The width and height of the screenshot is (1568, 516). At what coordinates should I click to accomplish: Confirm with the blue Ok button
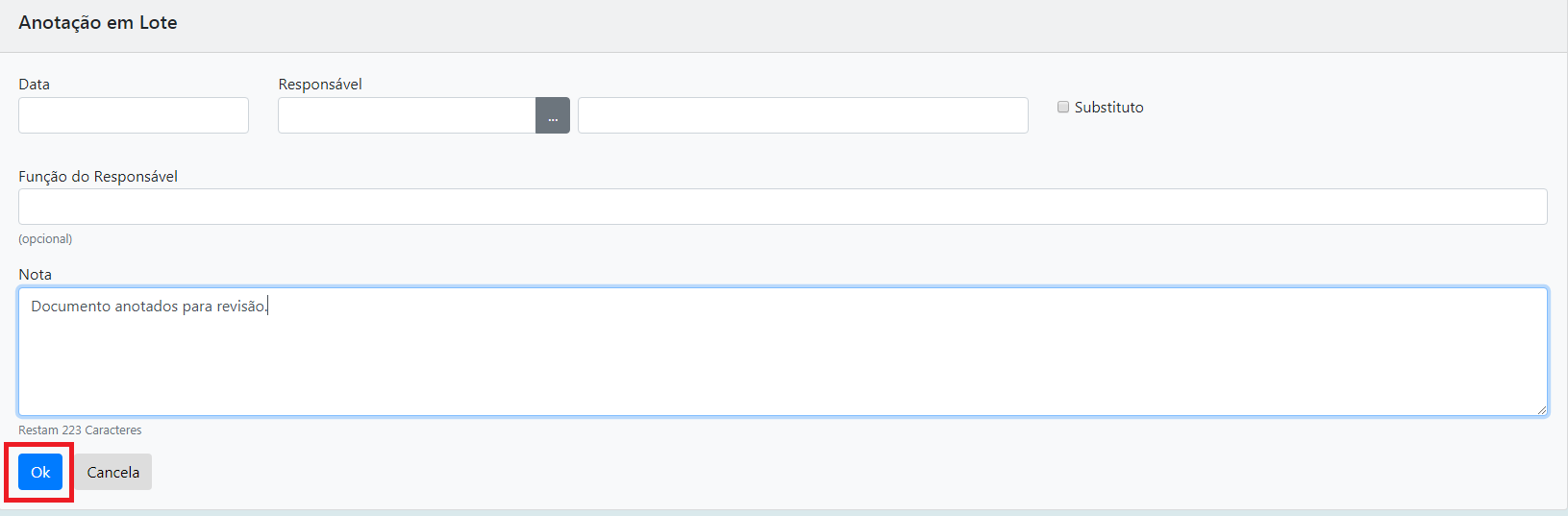tap(40, 472)
